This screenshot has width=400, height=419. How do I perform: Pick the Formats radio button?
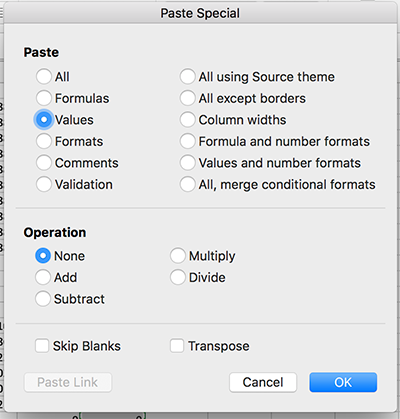pyautogui.click(x=44, y=141)
